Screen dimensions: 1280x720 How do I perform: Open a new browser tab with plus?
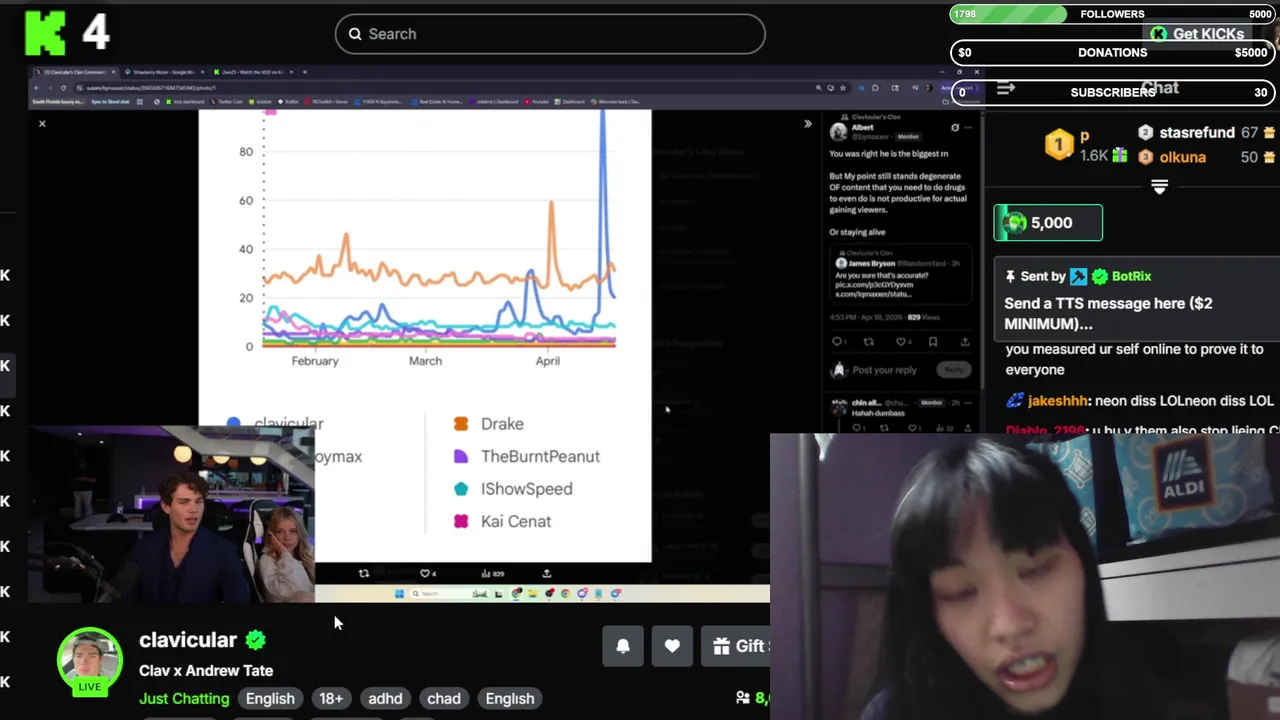click(305, 72)
